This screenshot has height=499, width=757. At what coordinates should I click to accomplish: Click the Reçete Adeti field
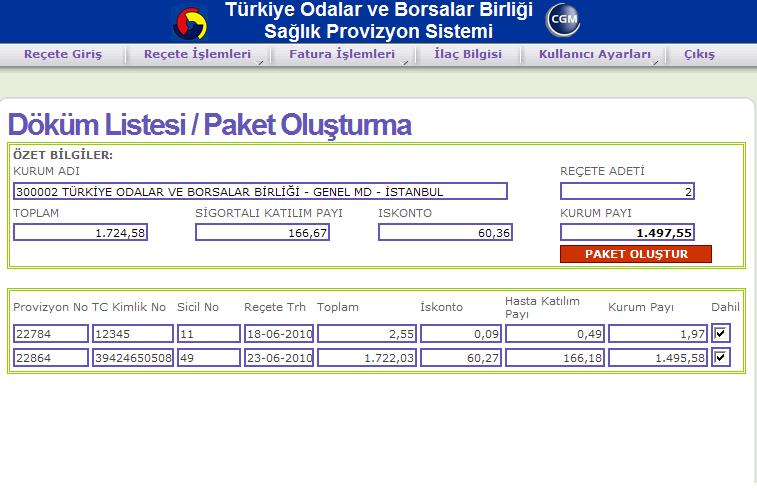(x=627, y=191)
